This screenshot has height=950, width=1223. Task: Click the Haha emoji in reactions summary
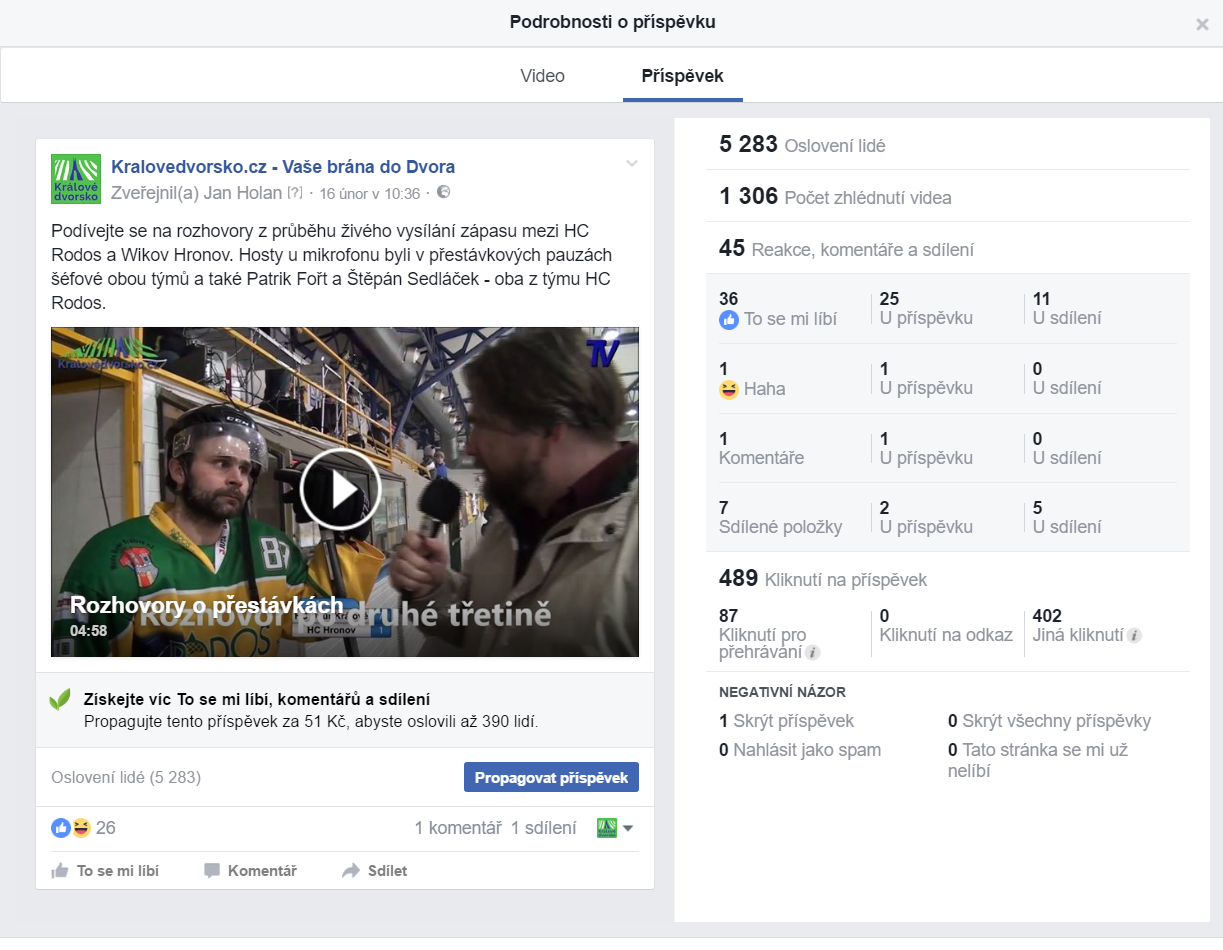coord(81,828)
